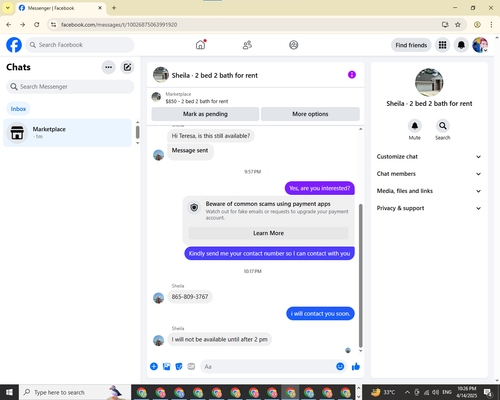This screenshot has width=500, height=400.
Task: Show hidden system tray icons
Action: pyautogui.click(x=407, y=392)
